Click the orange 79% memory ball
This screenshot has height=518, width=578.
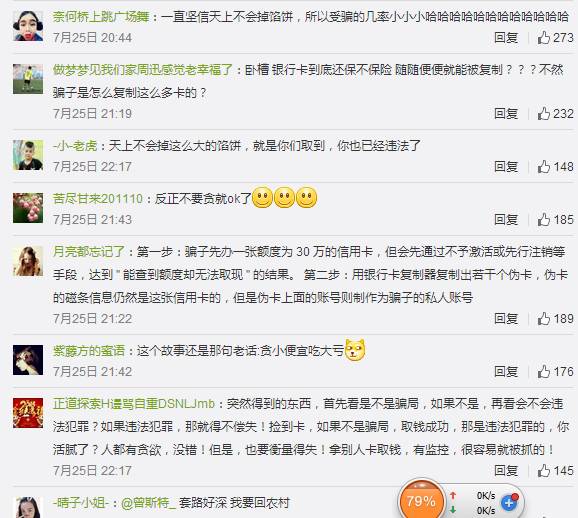click(x=421, y=501)
